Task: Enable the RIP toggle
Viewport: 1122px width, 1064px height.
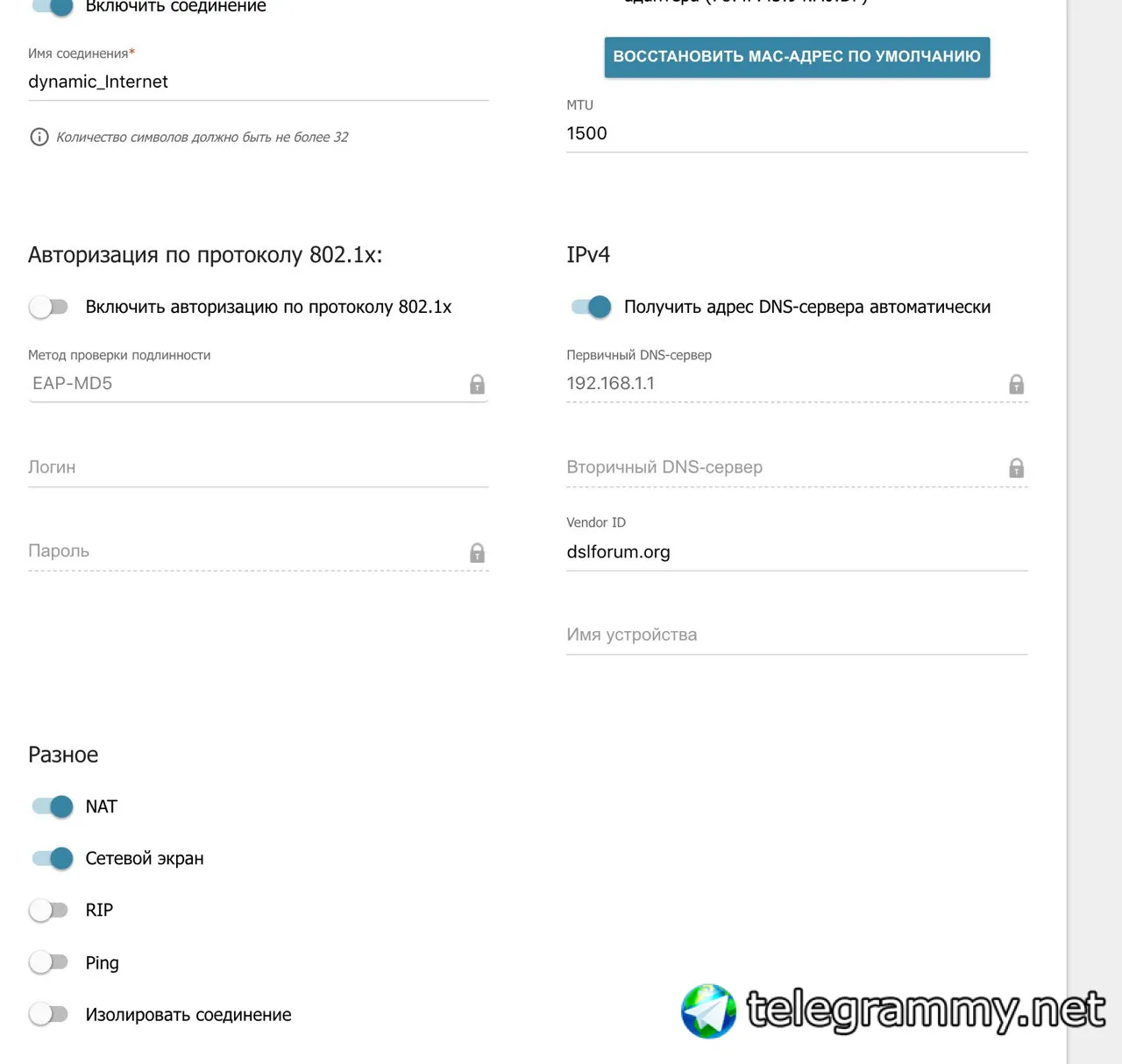Action: tap(49, 910)
